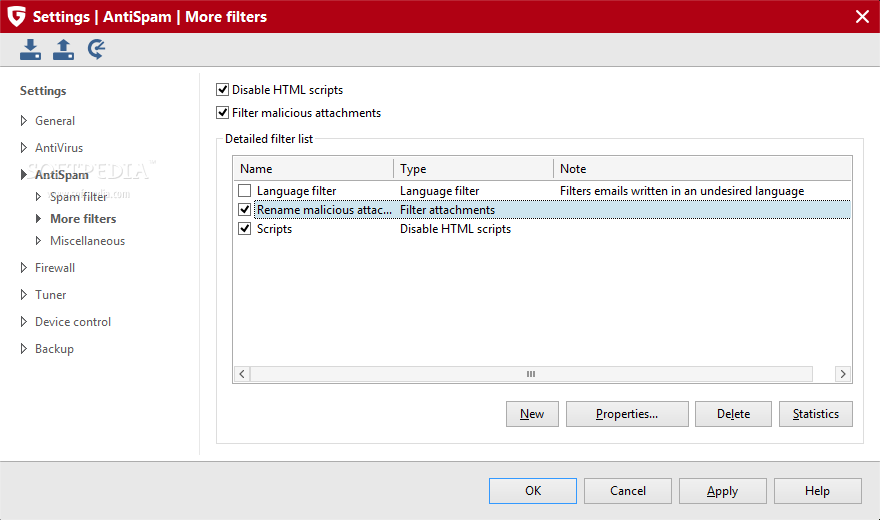Select the Scripts filter row name
The width and height of the screenshot is (880, 520).
coord(274,229)
